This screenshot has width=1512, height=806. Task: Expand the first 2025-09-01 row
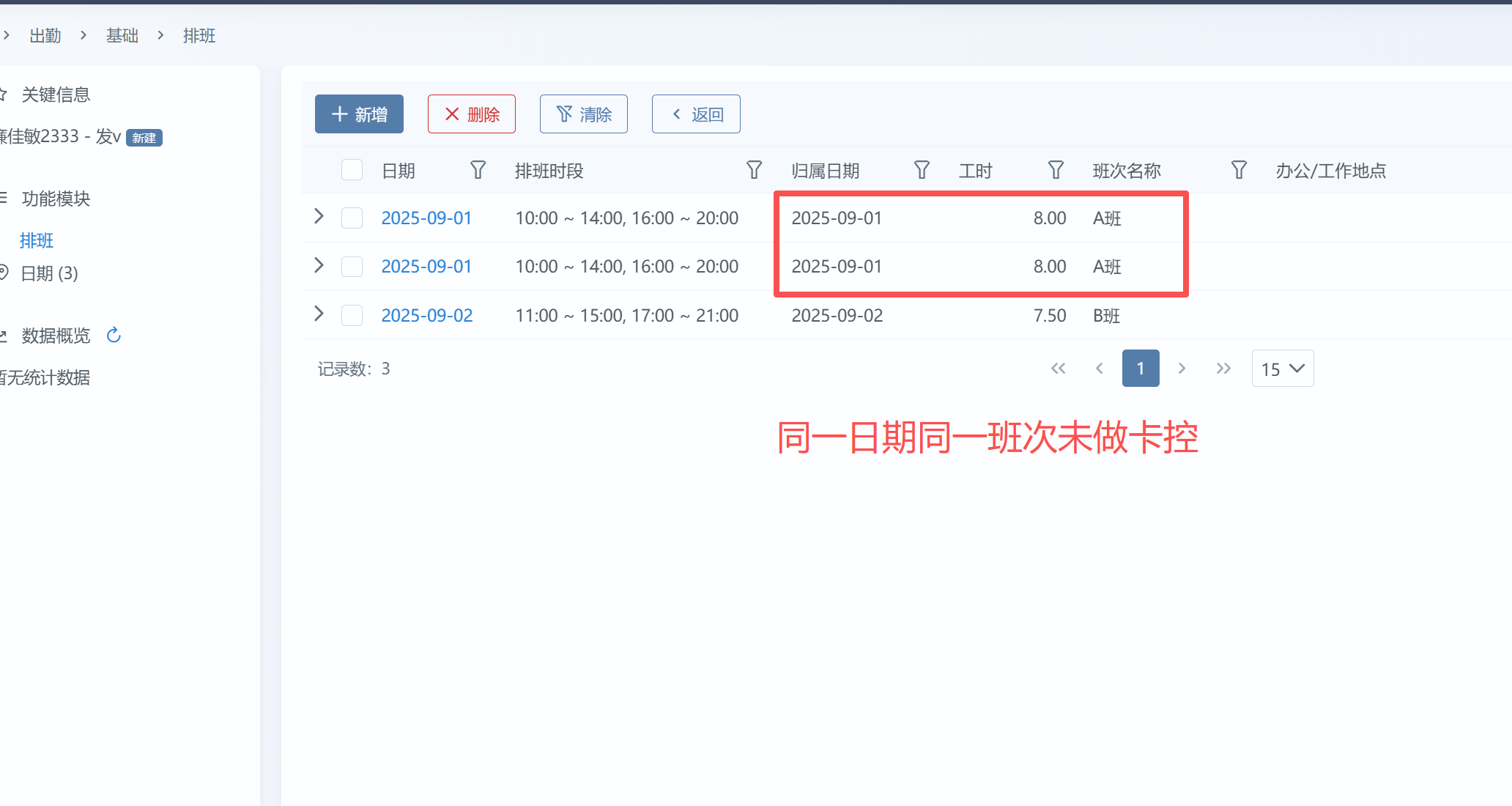(319, 216)
